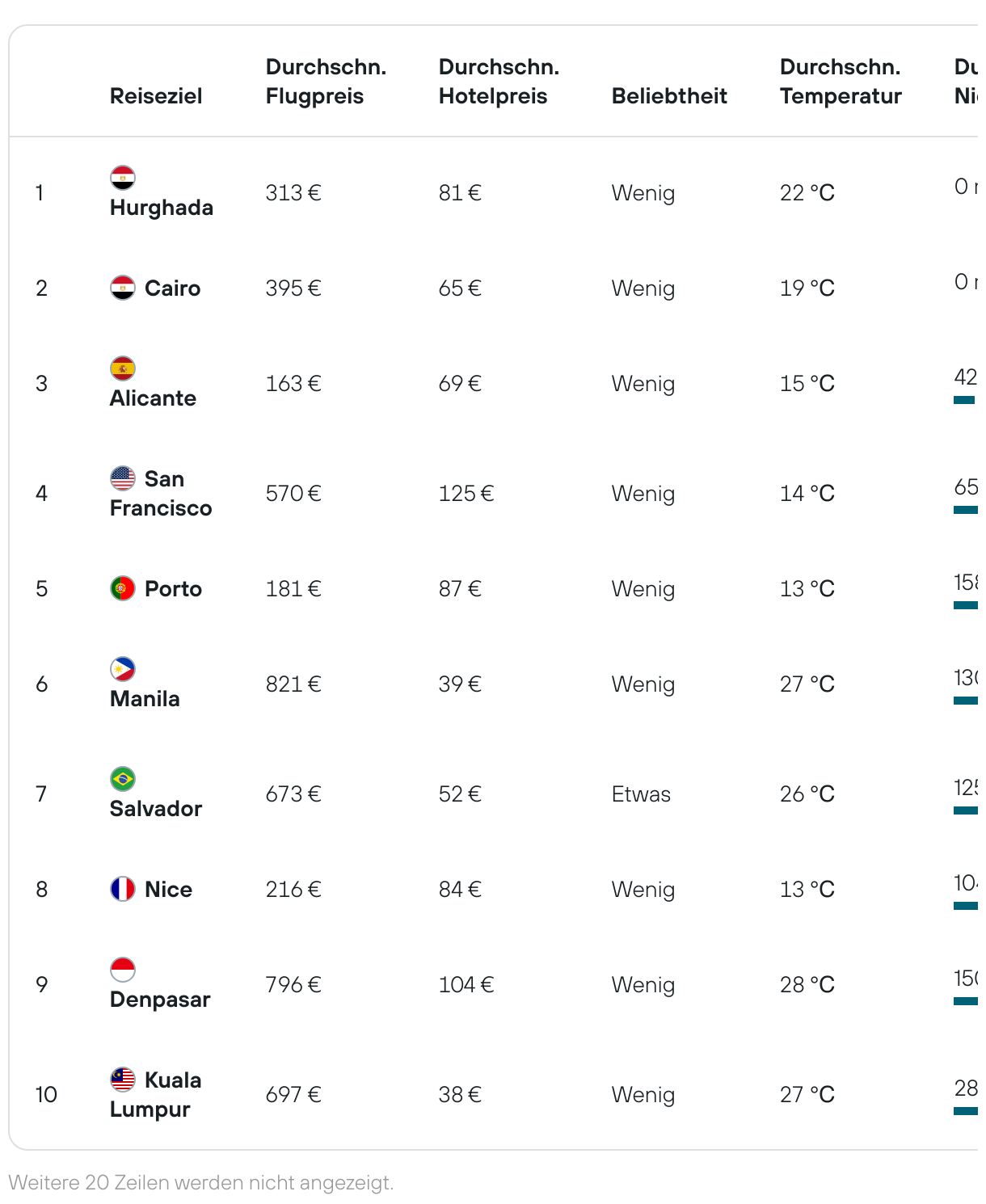The image size is (986, 1204).
Task: Sort by Durchschn. Hotelpreis column header
Action: point(499,82)
